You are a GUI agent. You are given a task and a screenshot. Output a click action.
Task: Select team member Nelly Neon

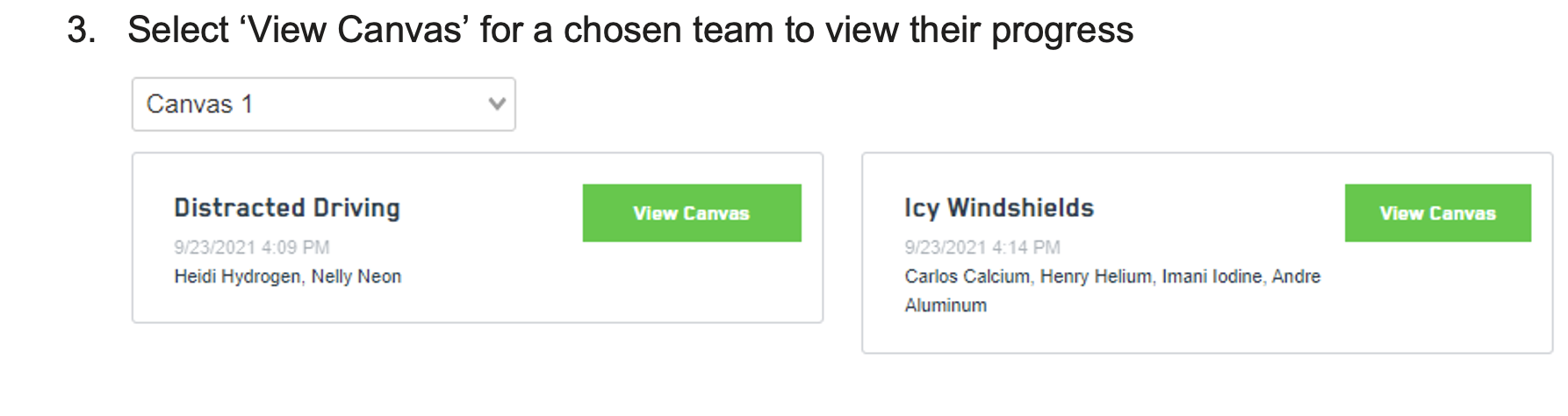(x=356, y=276)
